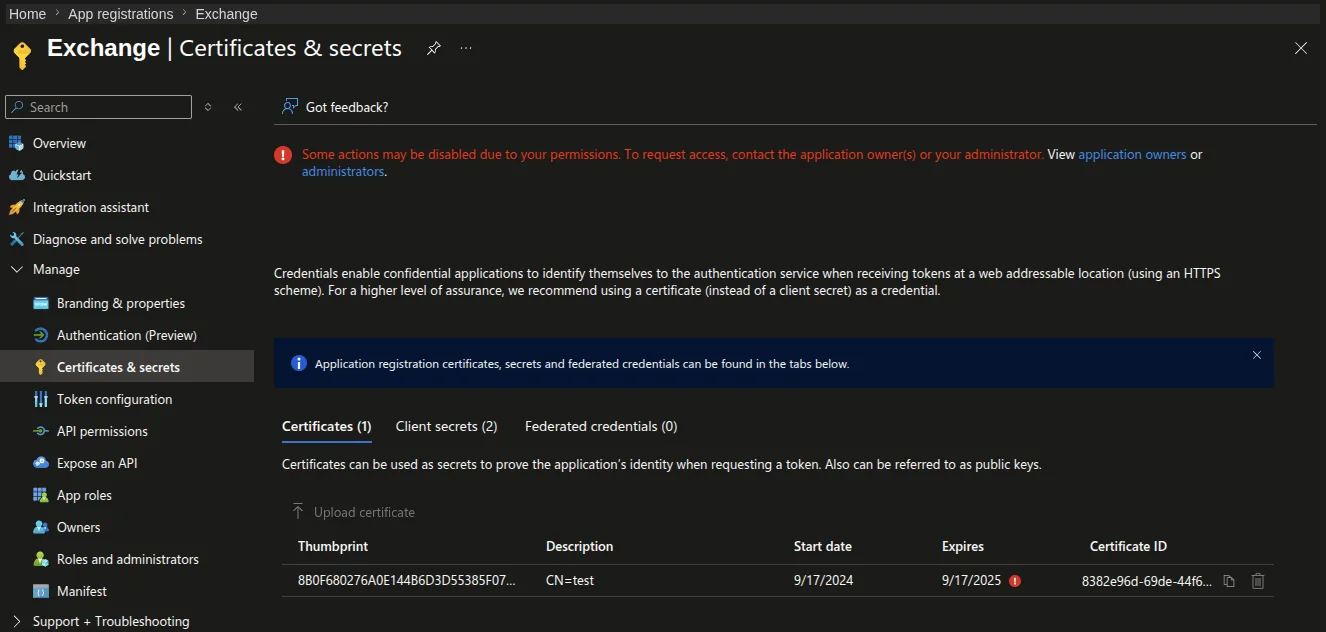Click the Roles and administrators icon
1326x632 pixels.
pos(41,559)
